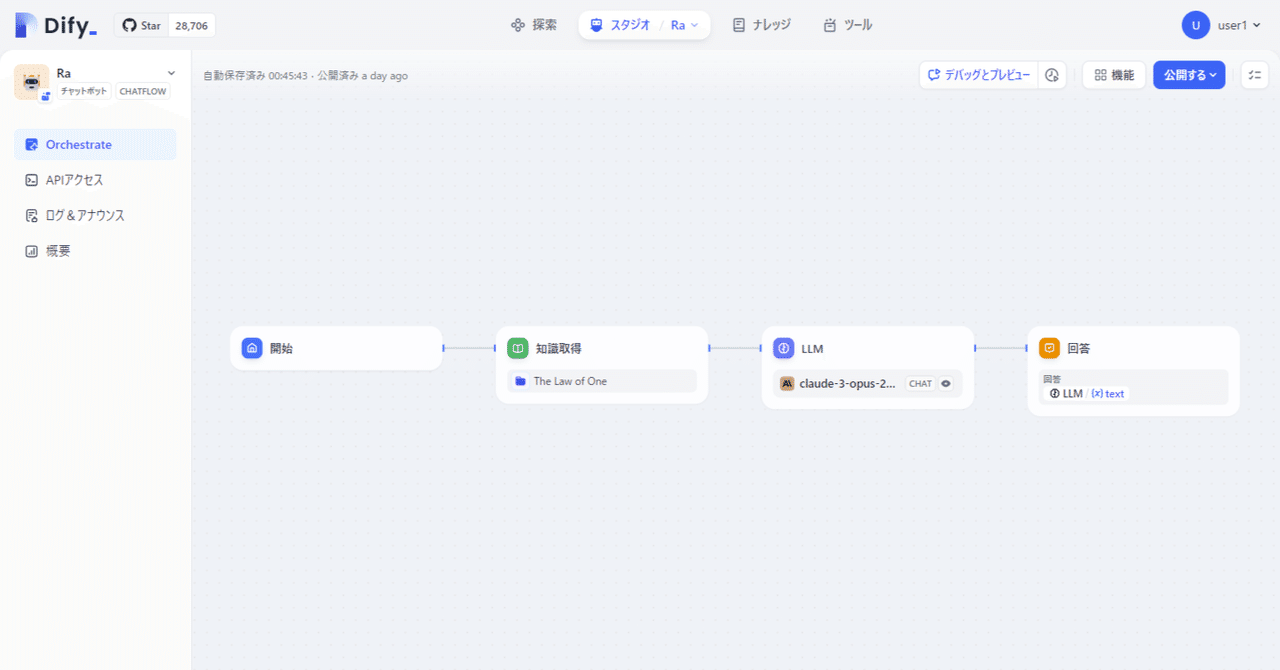Expand the Ra app dropdown in the sidebar
The width and height of the screenshot is (1280, 670).
pos(171,72)
